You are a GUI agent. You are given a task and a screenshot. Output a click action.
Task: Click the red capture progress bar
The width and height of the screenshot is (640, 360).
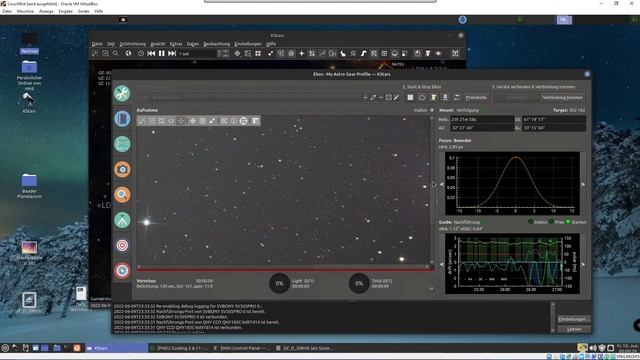(285, 269)
